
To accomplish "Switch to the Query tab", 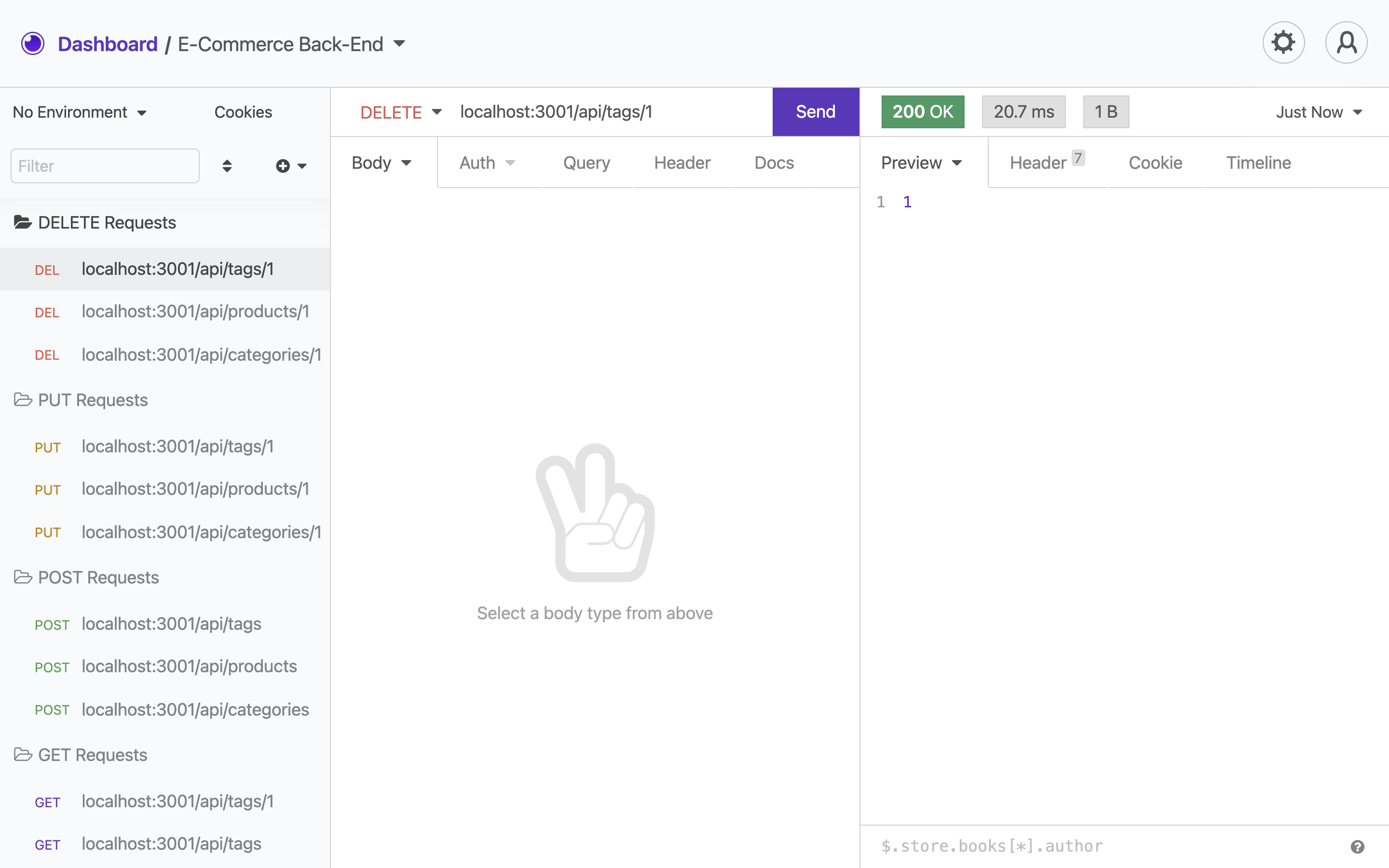I will coord(586,163).
